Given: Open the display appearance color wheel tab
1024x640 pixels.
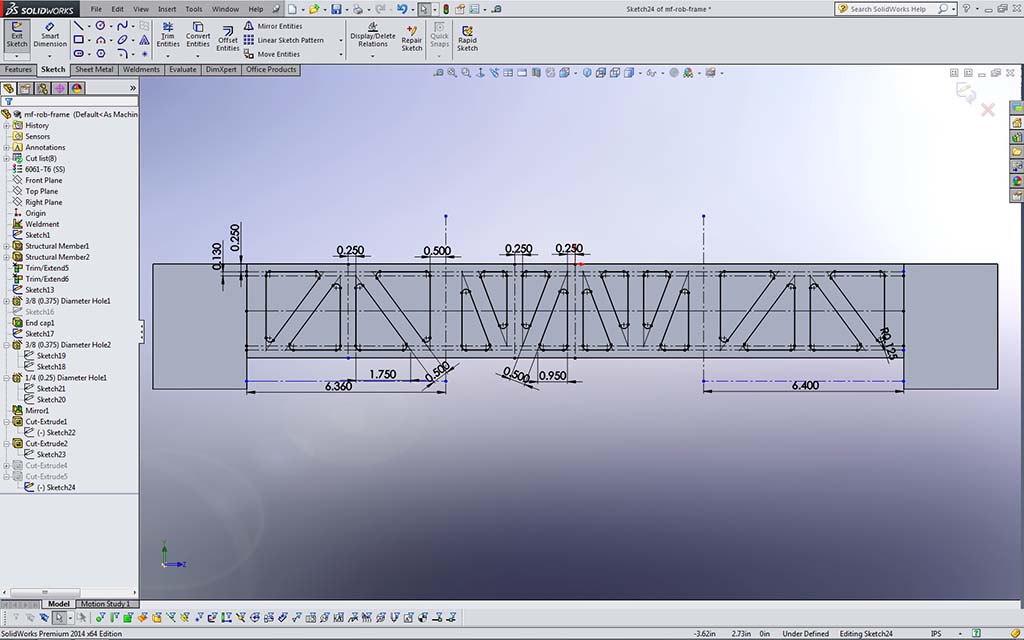Looking at the screenshot, I should [x=77, y=88].
